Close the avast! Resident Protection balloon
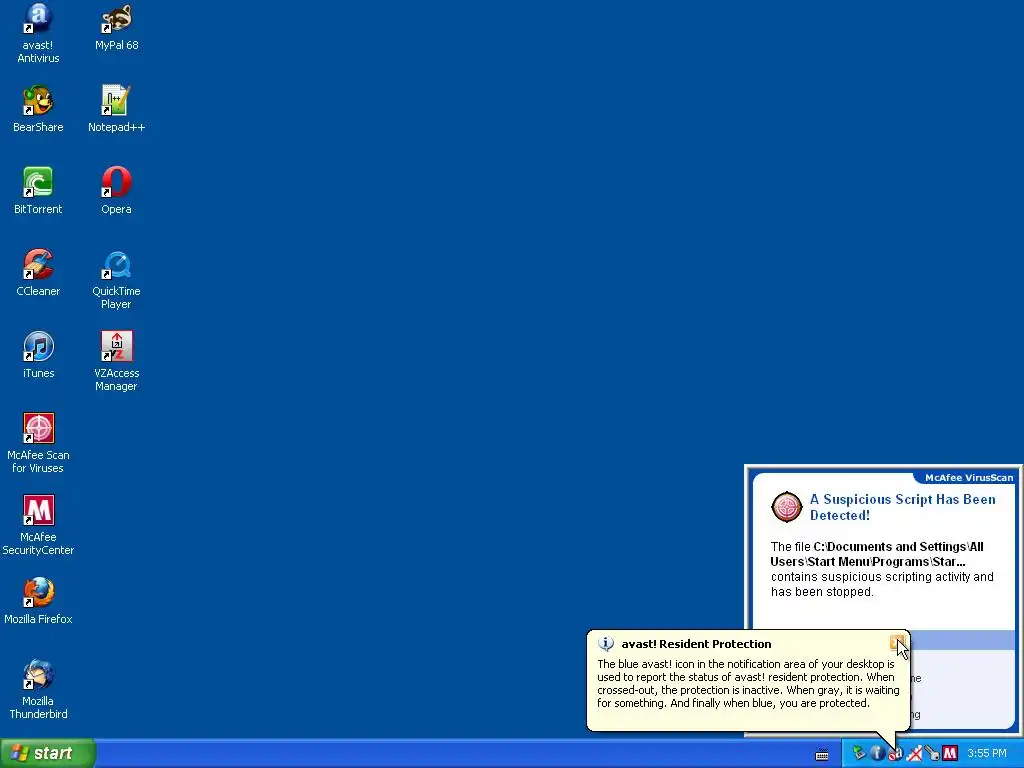The width and height of the screenshot is (1024, 768). [x=897, y=643]
